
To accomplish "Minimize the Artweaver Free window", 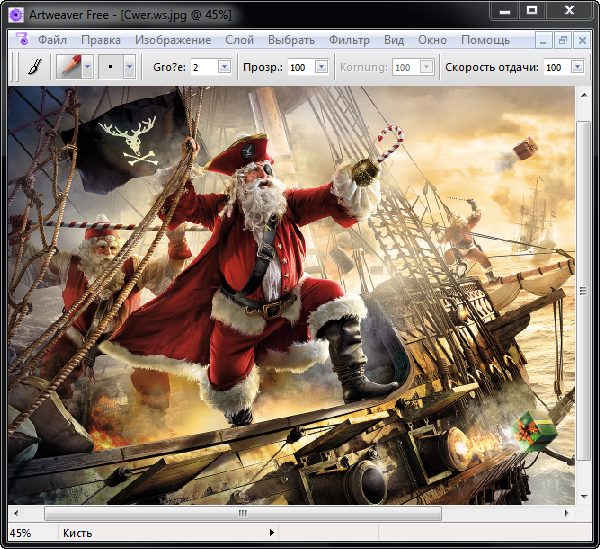I will point(505,11).
